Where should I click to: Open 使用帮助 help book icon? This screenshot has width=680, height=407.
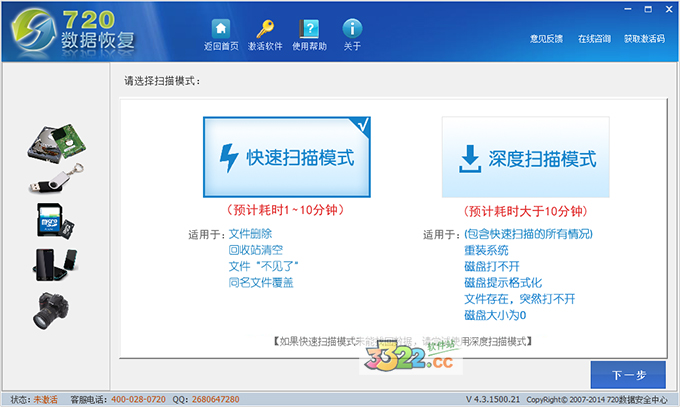click(309, 35)
